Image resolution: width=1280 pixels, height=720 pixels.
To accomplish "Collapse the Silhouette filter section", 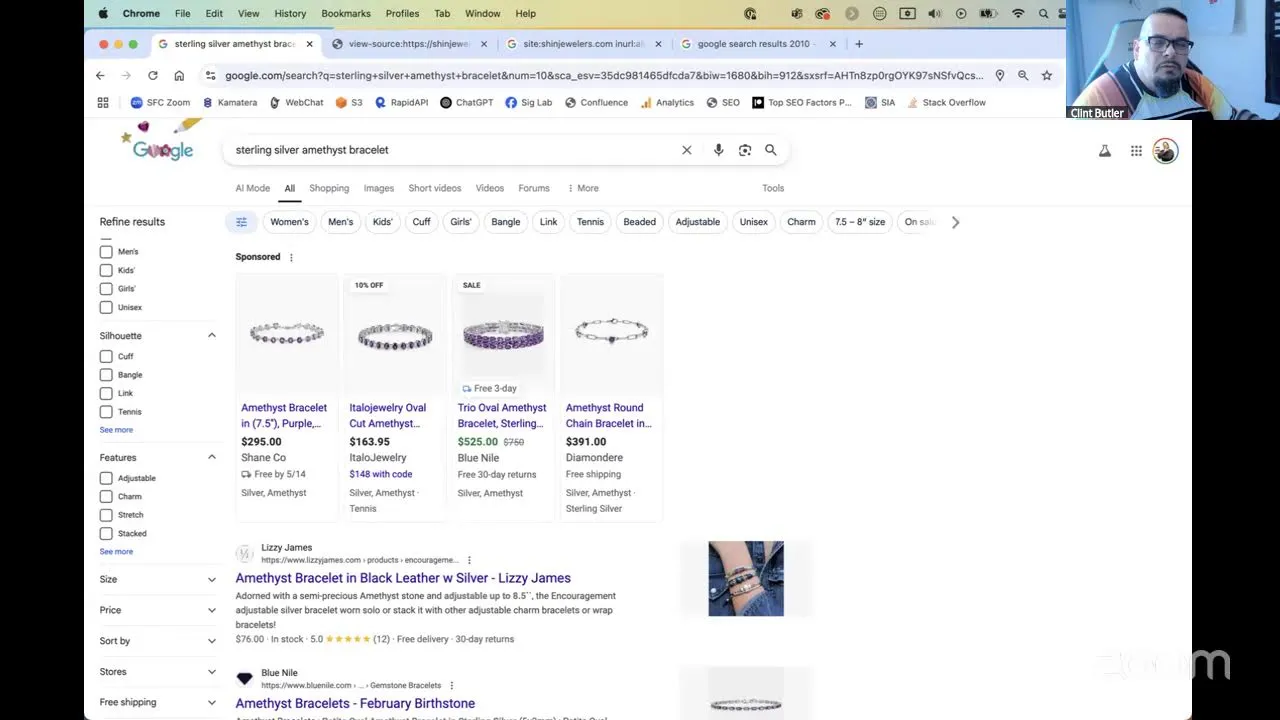I will 212,336.
